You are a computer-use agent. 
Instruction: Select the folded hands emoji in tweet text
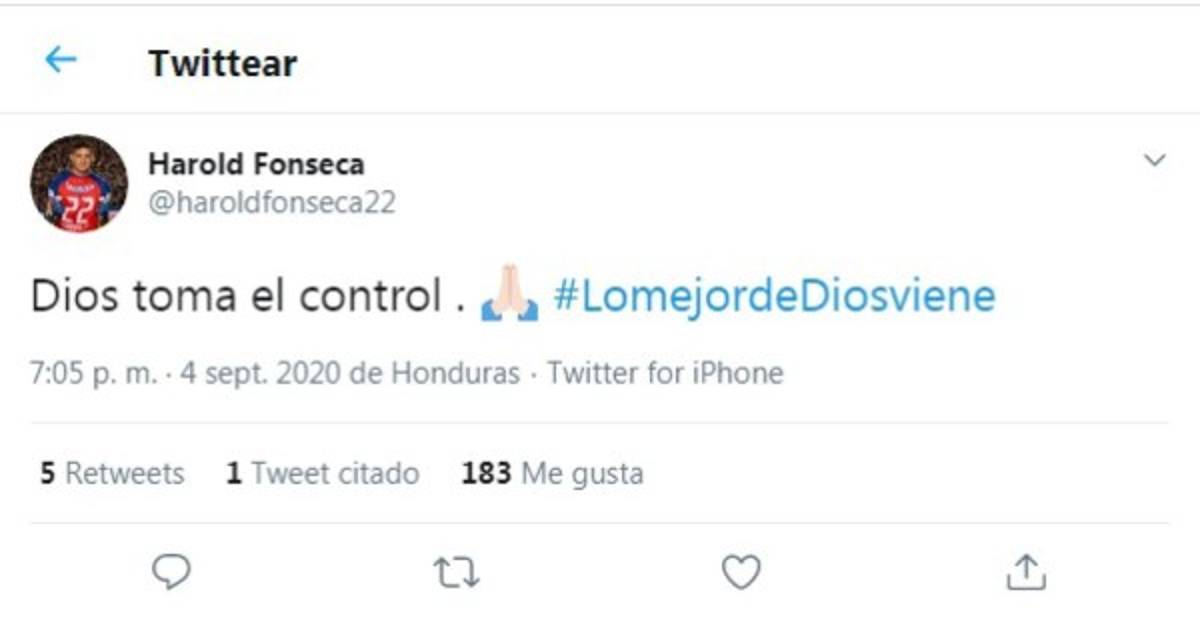[x=507, y=294]
